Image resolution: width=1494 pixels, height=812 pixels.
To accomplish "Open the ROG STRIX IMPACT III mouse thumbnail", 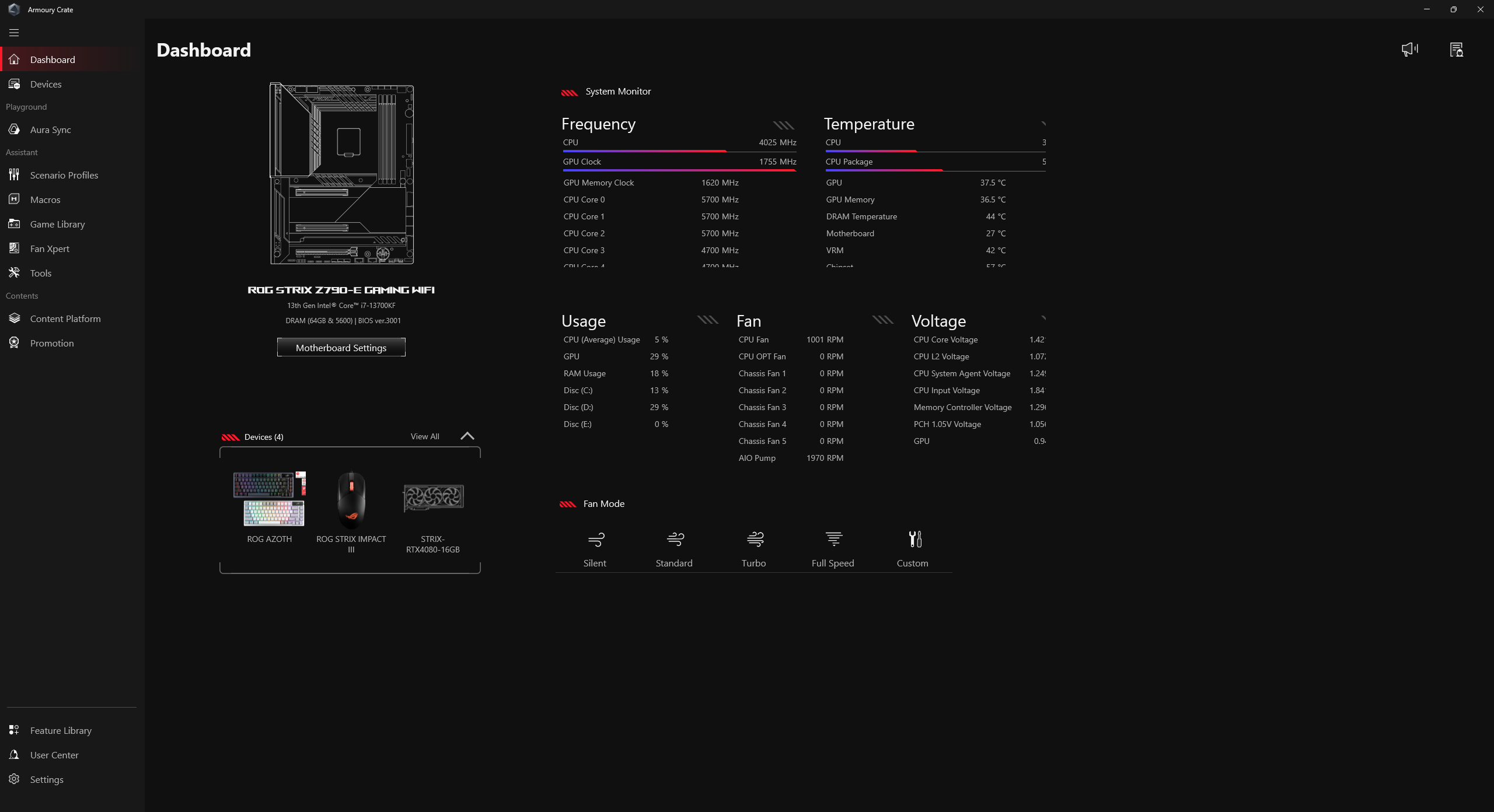I will point(351,499).
